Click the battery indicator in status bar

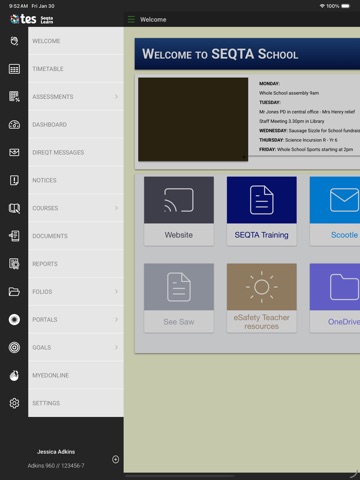346,6
